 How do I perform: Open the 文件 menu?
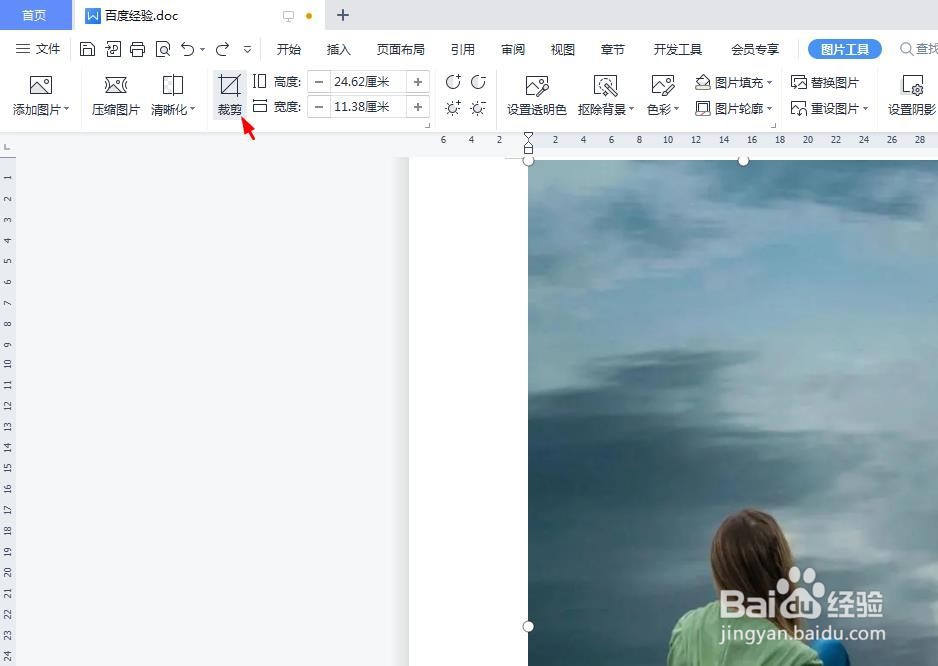(x=38, y=48)
